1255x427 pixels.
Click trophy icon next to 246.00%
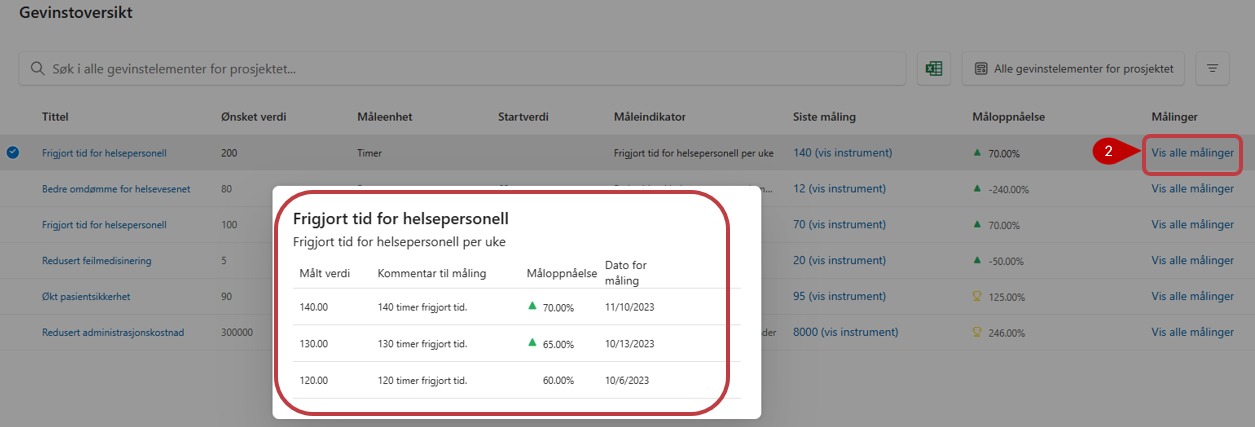click(977, 332)
